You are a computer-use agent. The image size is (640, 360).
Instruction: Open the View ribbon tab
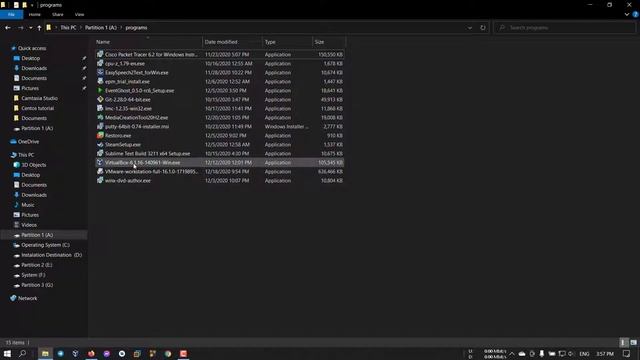point(79,14)
